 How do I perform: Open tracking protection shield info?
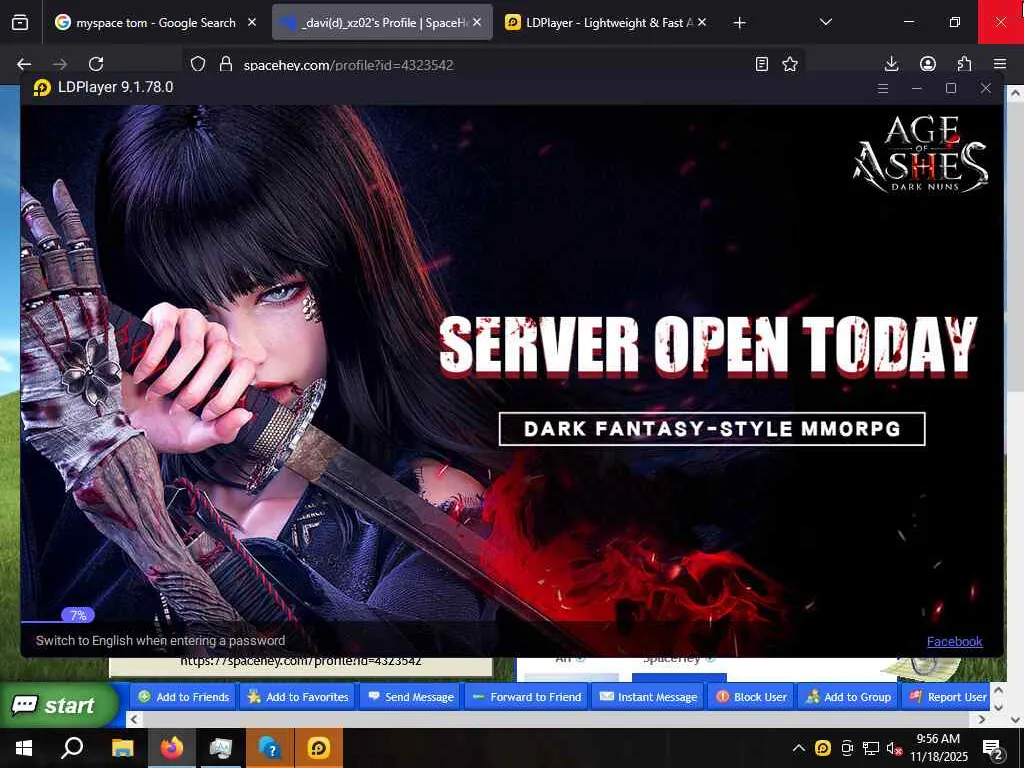point(198,64)
